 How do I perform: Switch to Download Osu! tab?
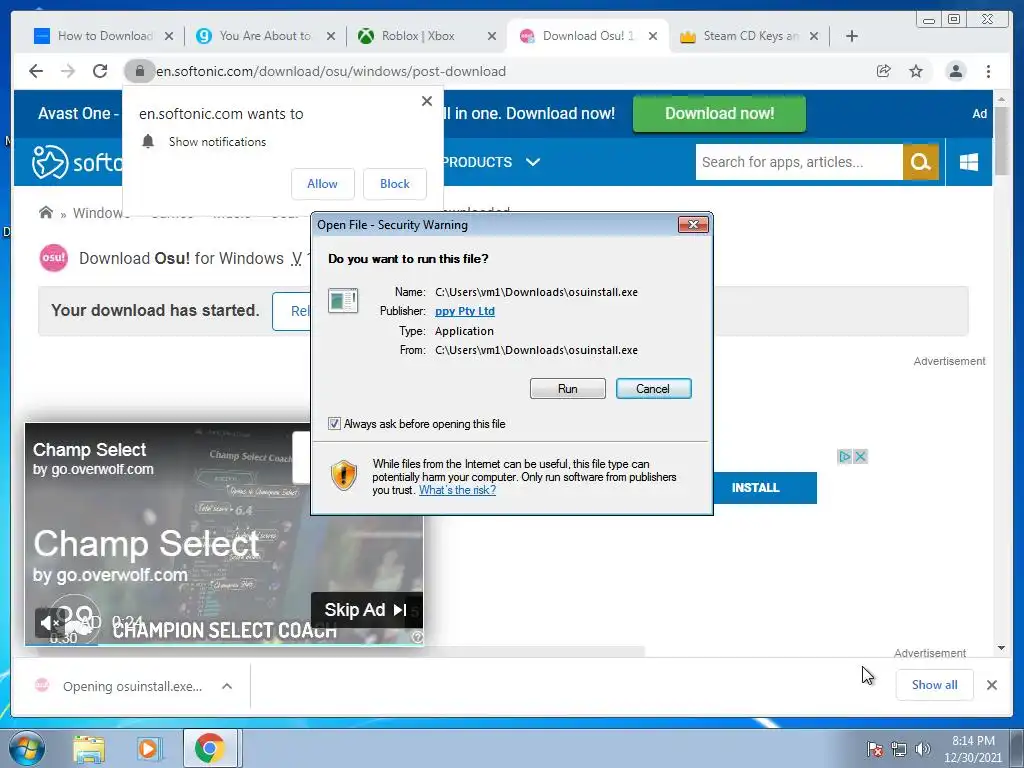588,36
